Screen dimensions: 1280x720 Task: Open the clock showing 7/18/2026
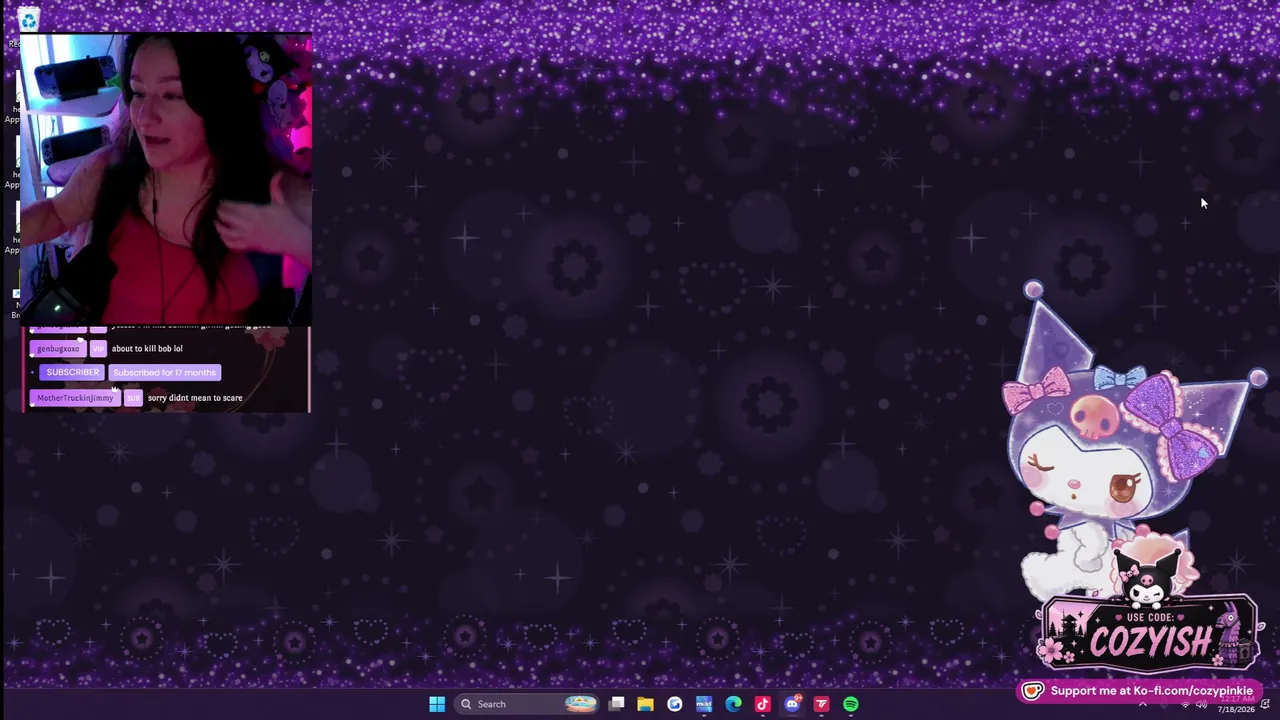click(x=1236, y=704)
